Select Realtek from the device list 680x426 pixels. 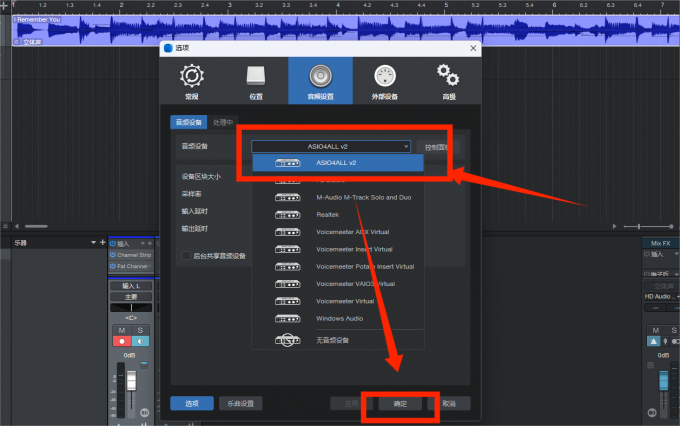pyautogui.click(x=327, y=215)
